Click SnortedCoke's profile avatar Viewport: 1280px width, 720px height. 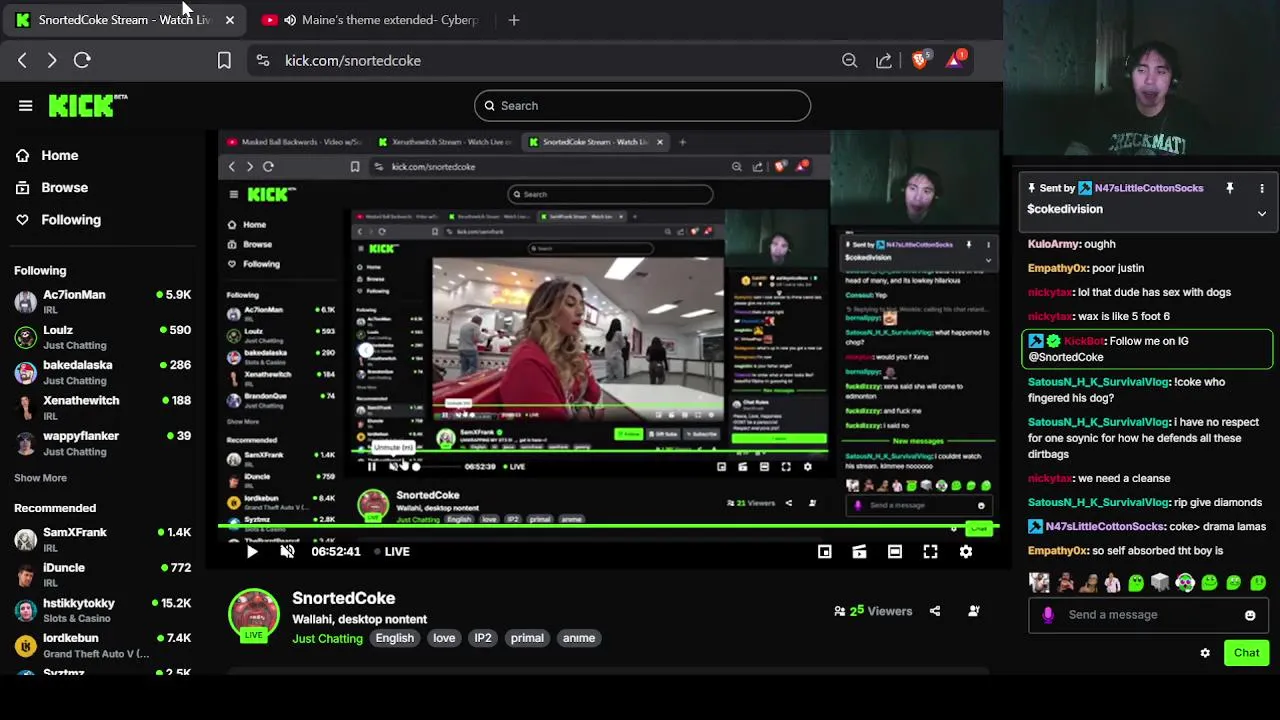254,613
